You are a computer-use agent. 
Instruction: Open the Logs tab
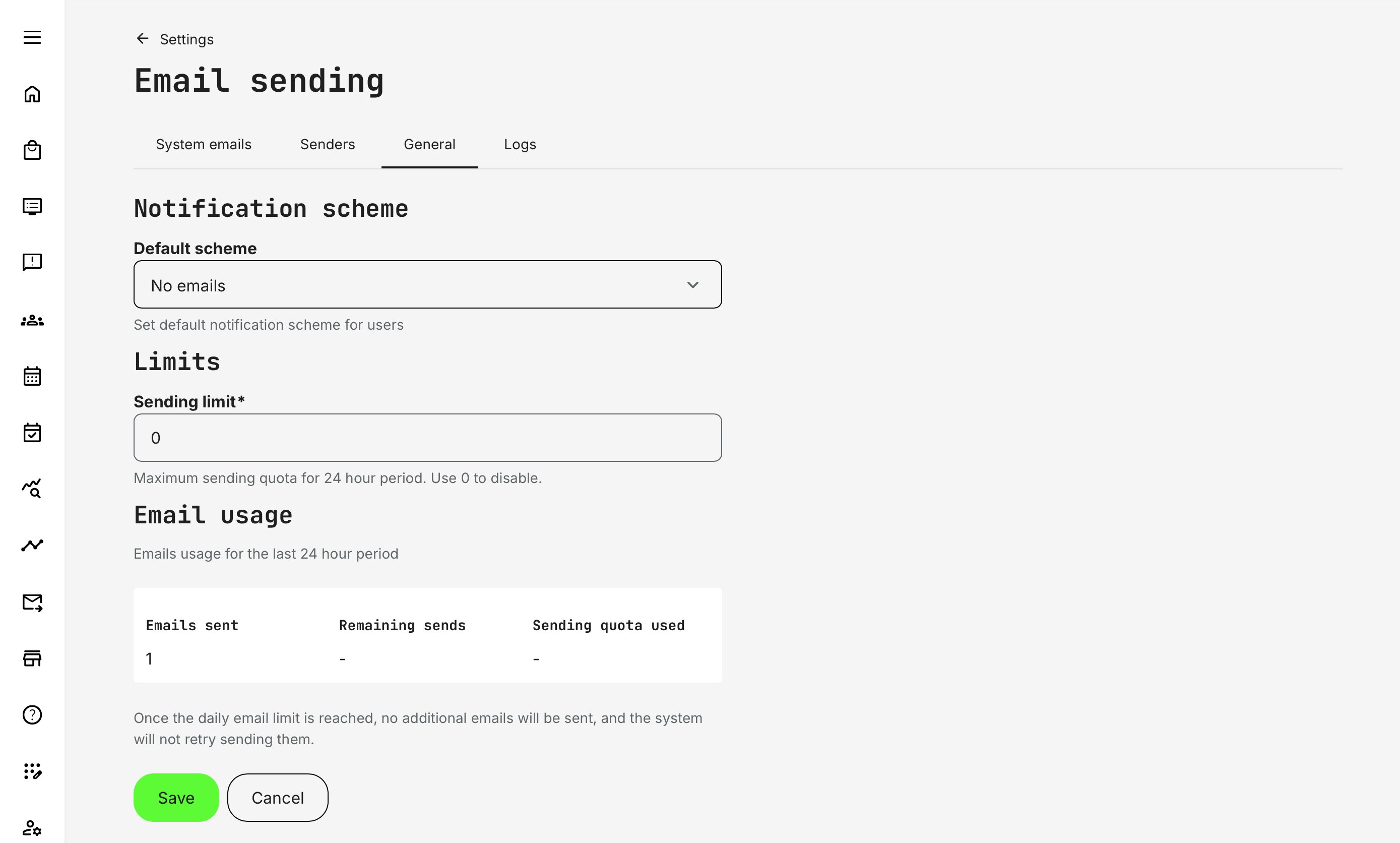(x=520, y=144)
